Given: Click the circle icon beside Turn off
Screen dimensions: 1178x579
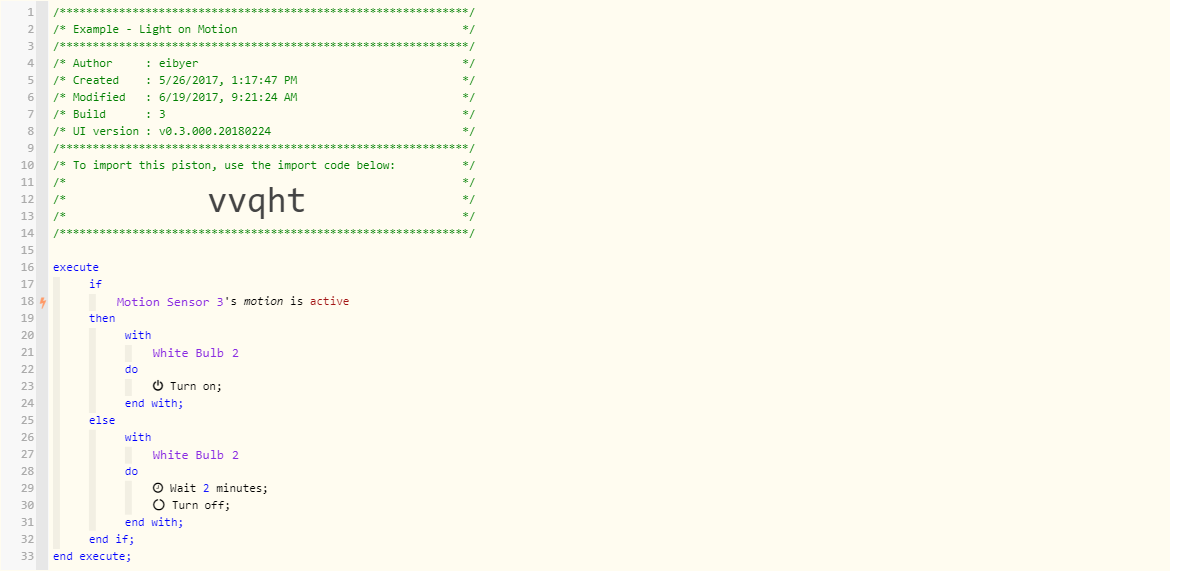Looking at the screenshot, I should pos(158,505).
